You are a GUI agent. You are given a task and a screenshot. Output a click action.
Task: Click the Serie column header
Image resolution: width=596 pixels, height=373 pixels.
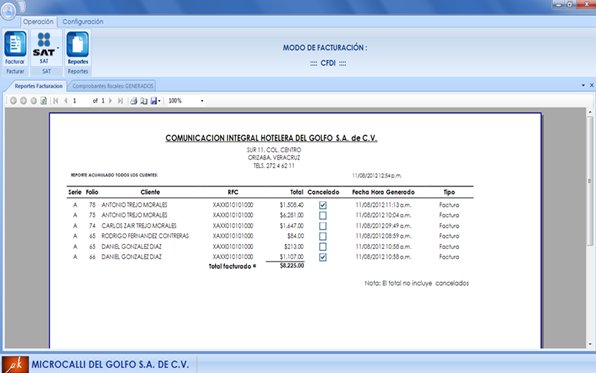click(x=75, y=192)
